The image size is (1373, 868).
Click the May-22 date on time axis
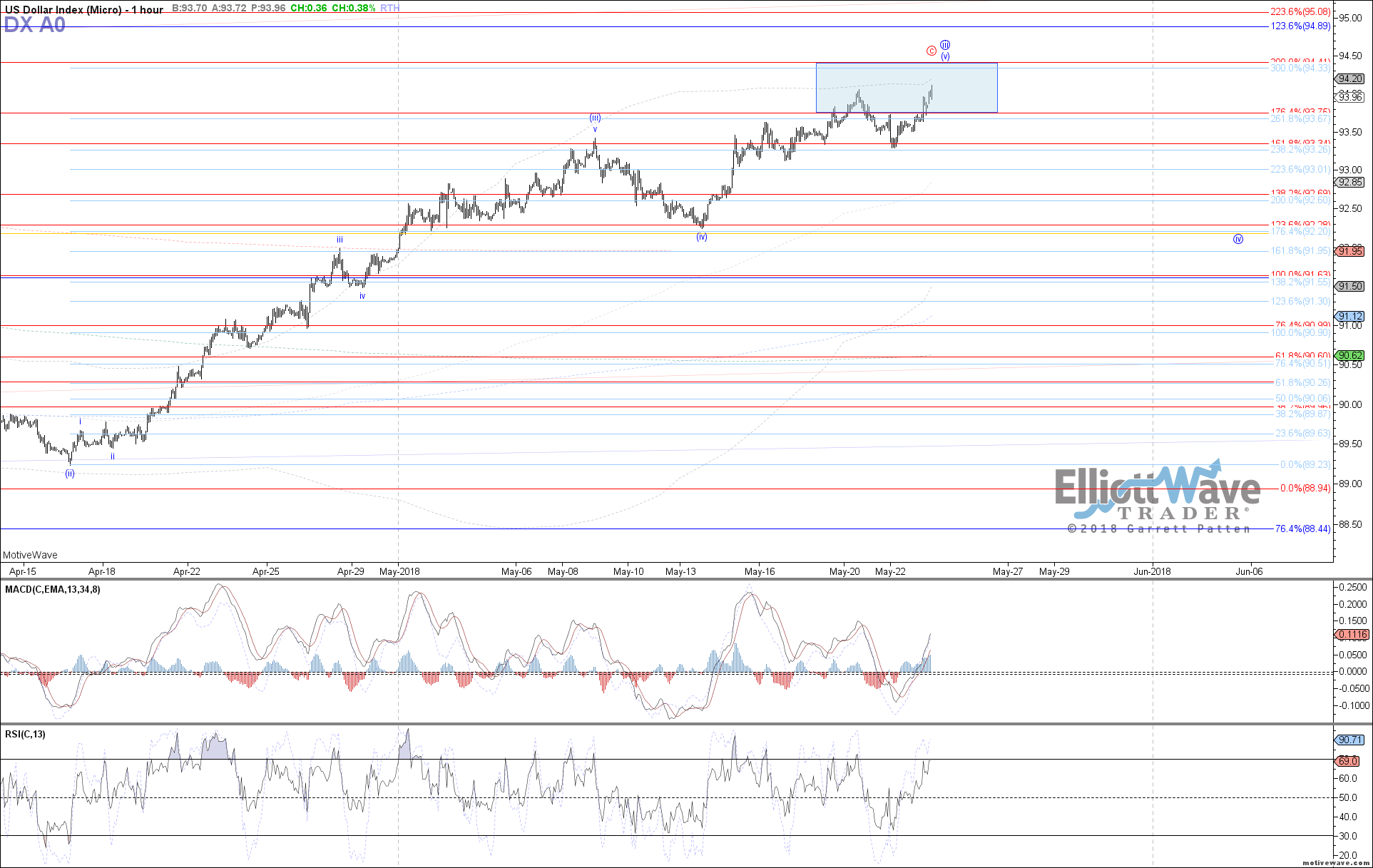click(x=891, y=571)
